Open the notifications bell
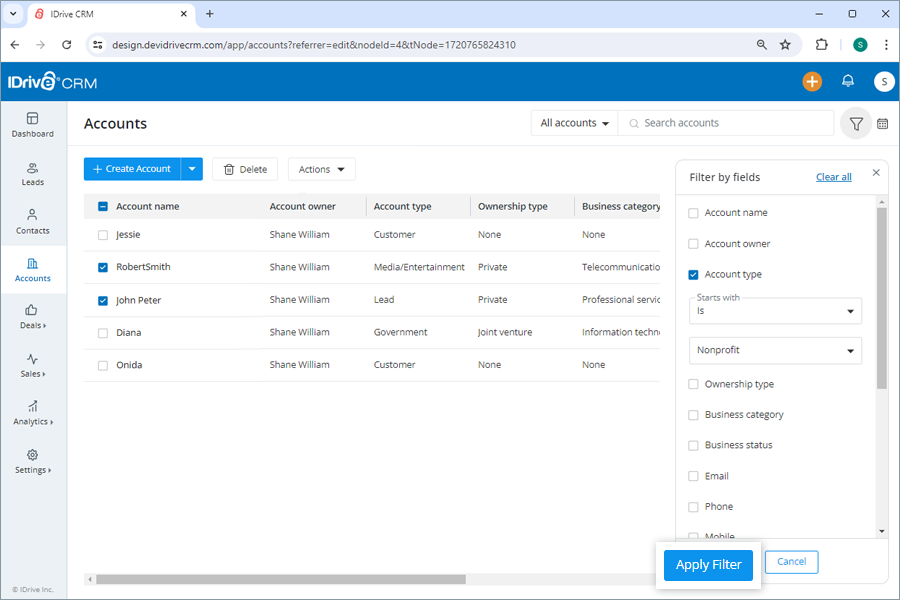 tap(848, 81)
